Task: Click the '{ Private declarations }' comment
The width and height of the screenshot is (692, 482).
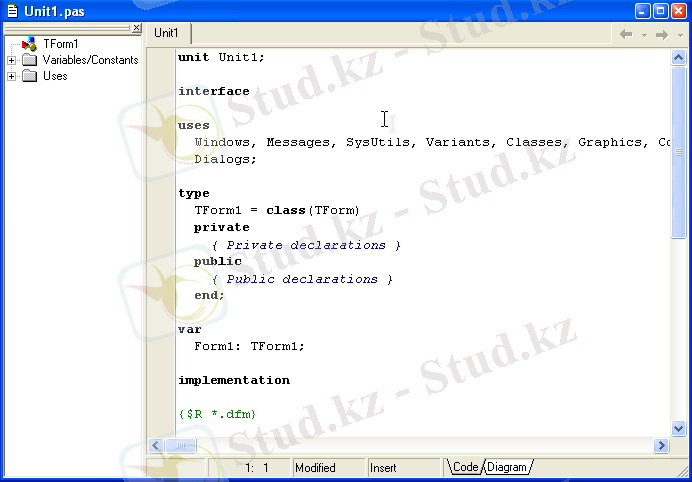Action: point(306,245)
